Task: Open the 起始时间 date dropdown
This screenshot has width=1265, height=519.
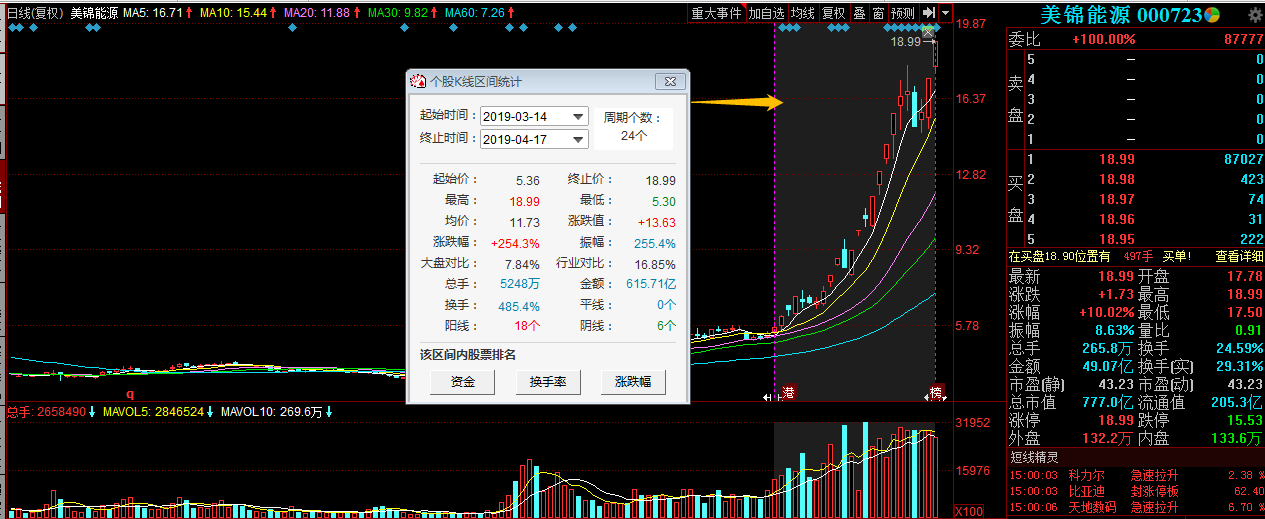Action: (578, 117)
